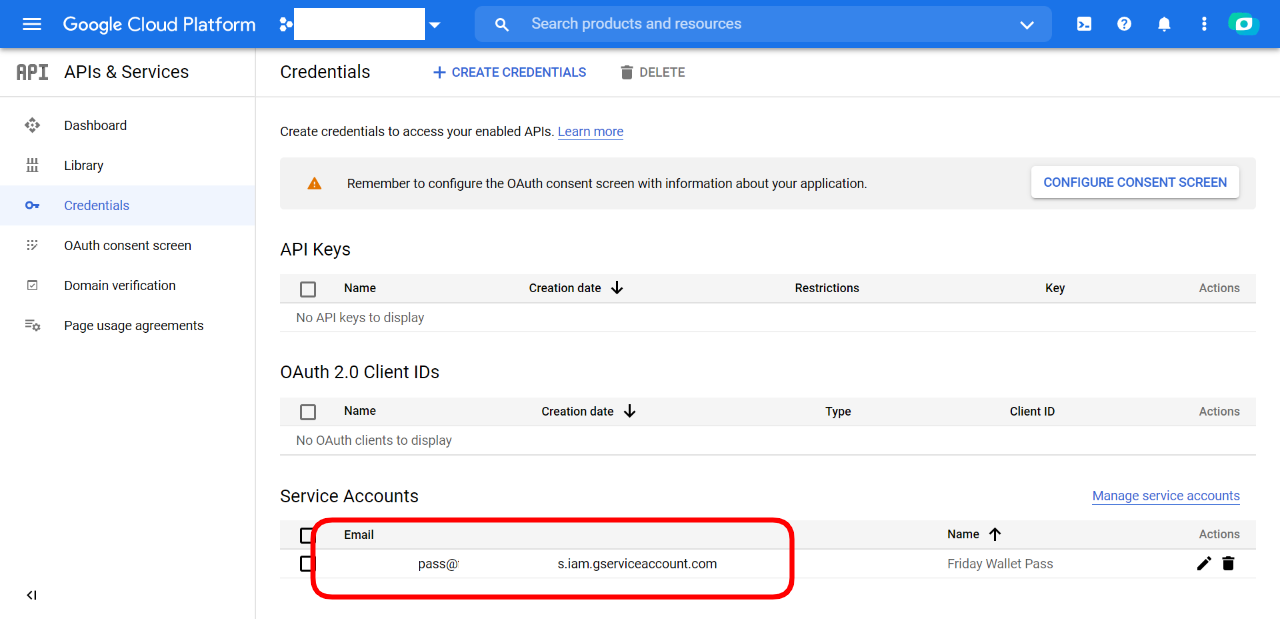Click the OAuth consent screen sidebar icon

(x=32, y=245)
